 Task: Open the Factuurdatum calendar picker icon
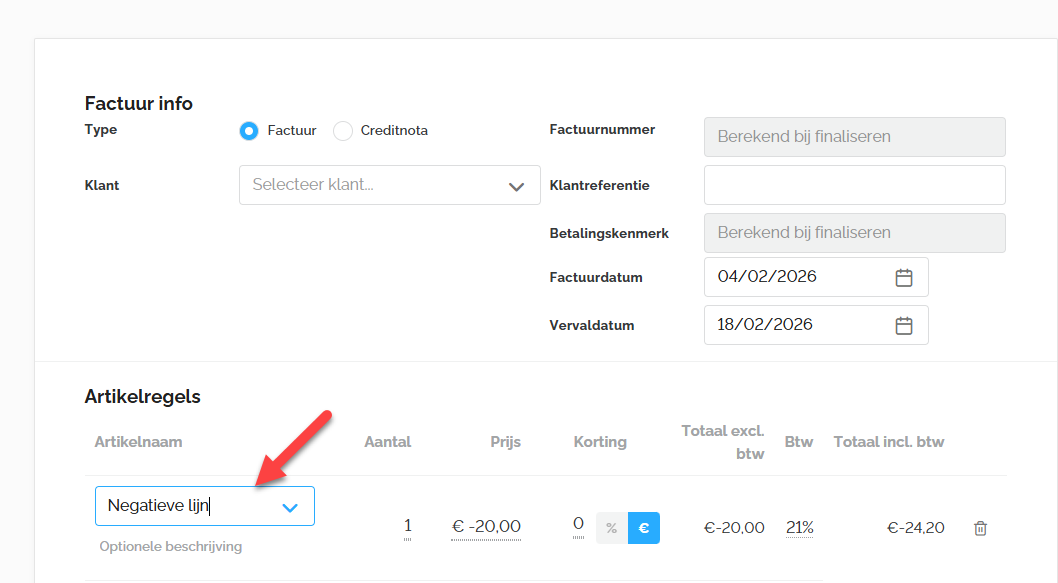(904, 277)
